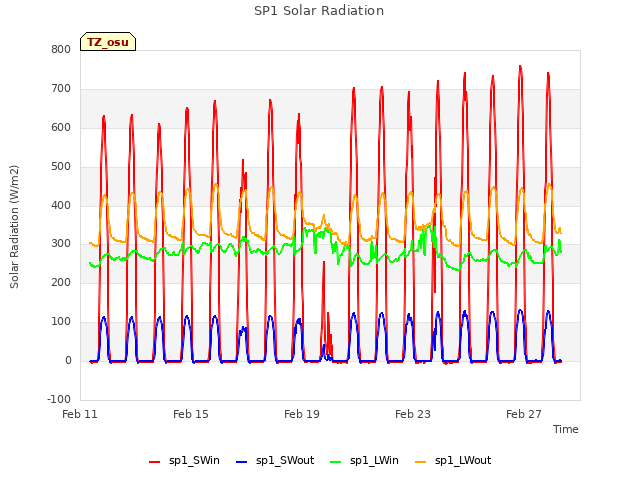
Task: Click the orange sp1_LWout legend color marker
Action: pyautogui.click(x=420, y=462)
